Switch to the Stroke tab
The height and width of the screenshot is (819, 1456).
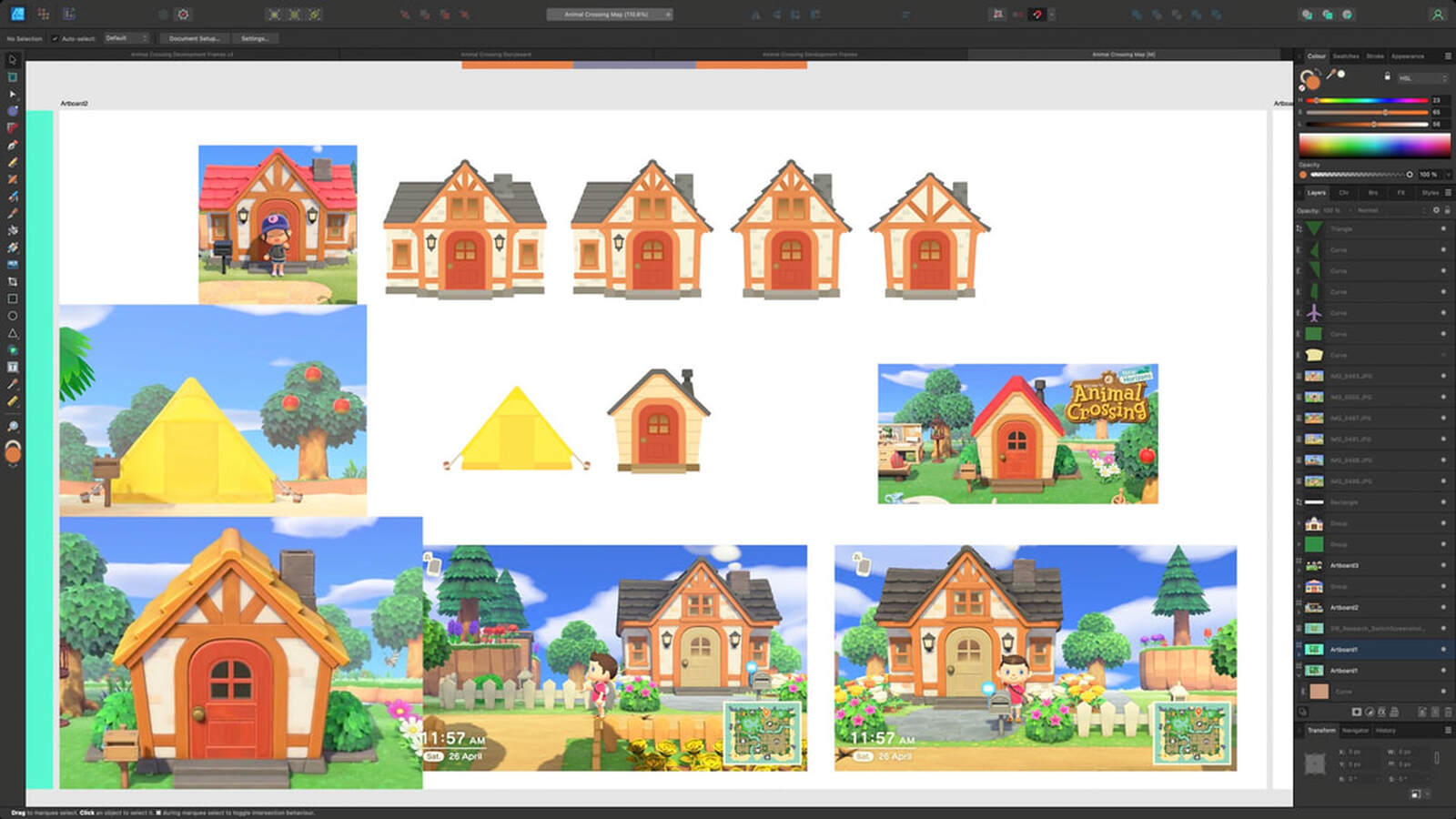click(1375, 56)
